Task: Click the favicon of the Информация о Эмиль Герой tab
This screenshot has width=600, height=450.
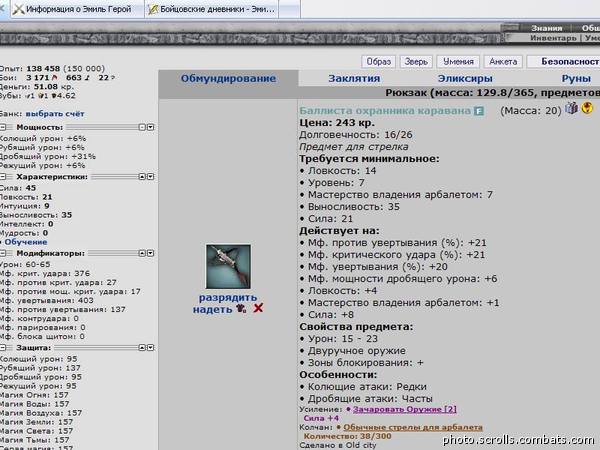Action: pyautogui.click(x=18, y=9)
